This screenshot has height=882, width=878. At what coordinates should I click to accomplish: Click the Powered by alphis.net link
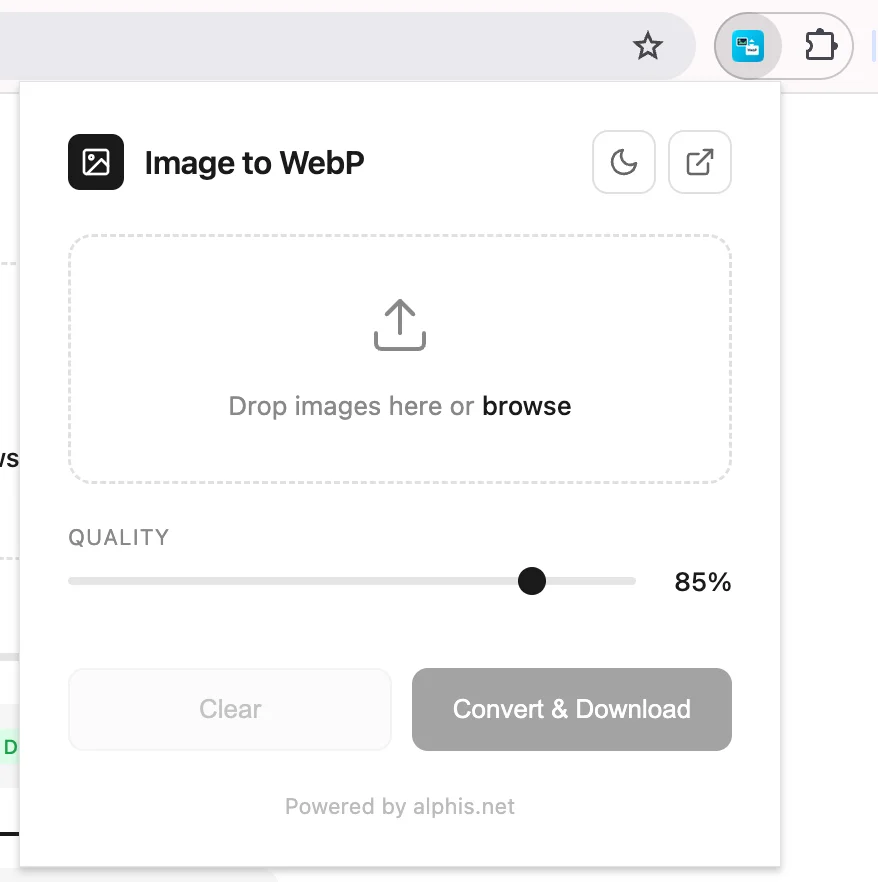tap(400, 807)
